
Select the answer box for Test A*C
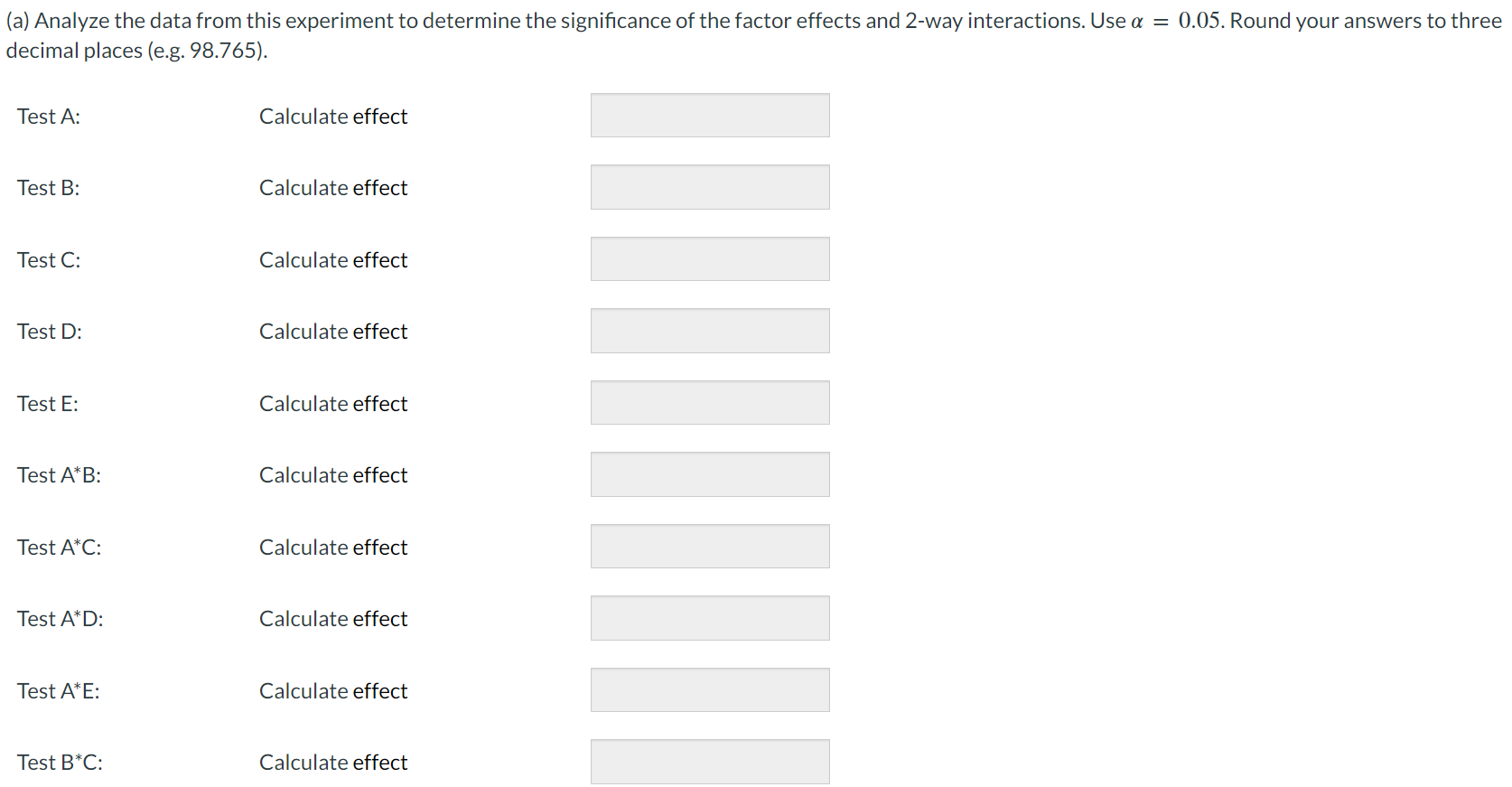[x=710, y=547]
